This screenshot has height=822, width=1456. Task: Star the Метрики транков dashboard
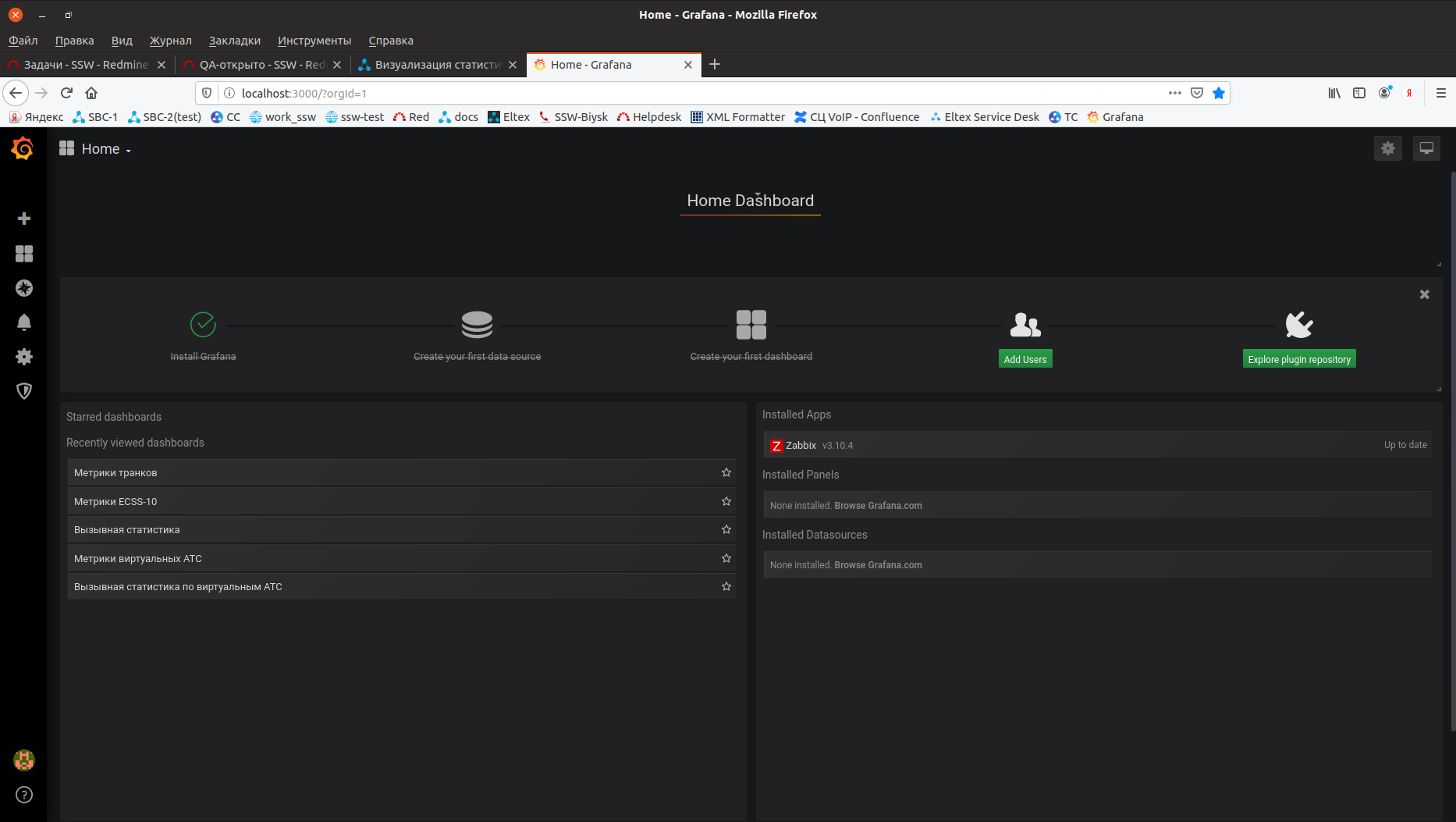click(x=726, y=472)
